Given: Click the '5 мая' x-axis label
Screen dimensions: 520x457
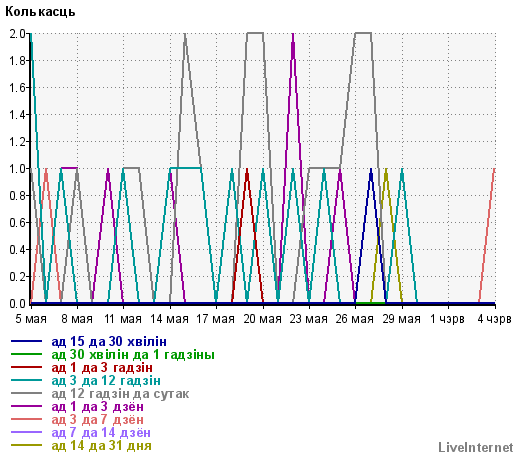Looking at the screenshot, I should (31, 319).
